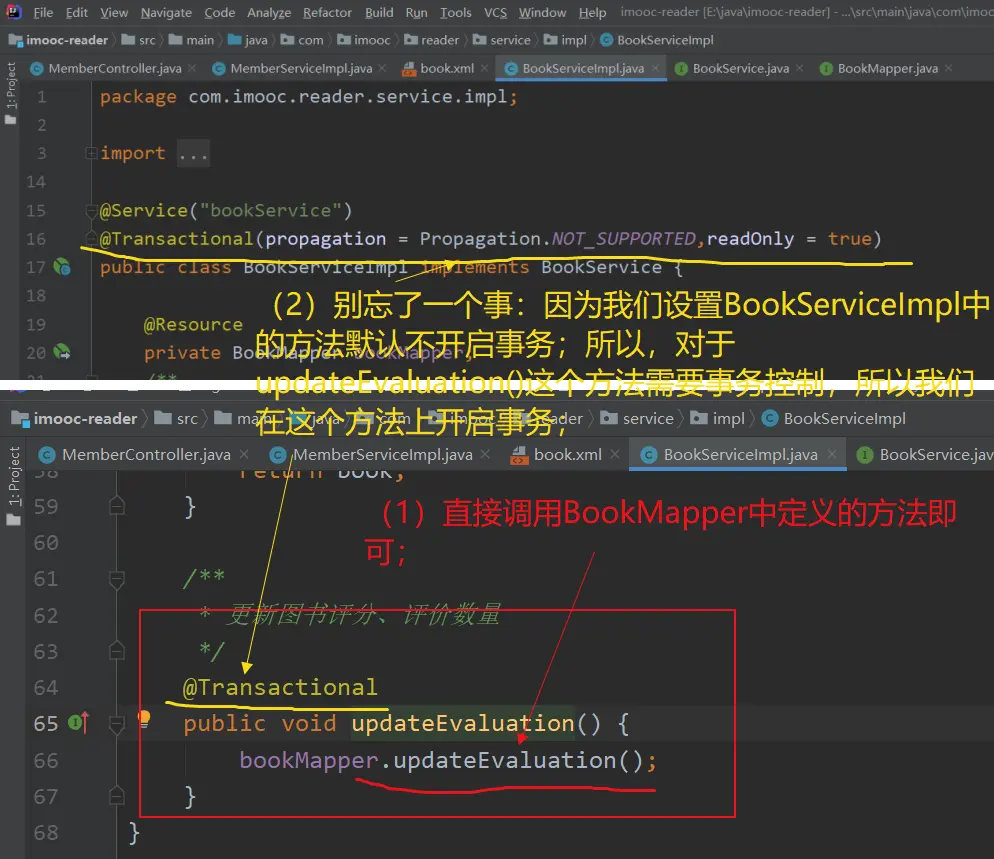The height and width of the screenshot is (859, 994).
Task: Open the Navigate menu
Action: (x=166, y=13)
